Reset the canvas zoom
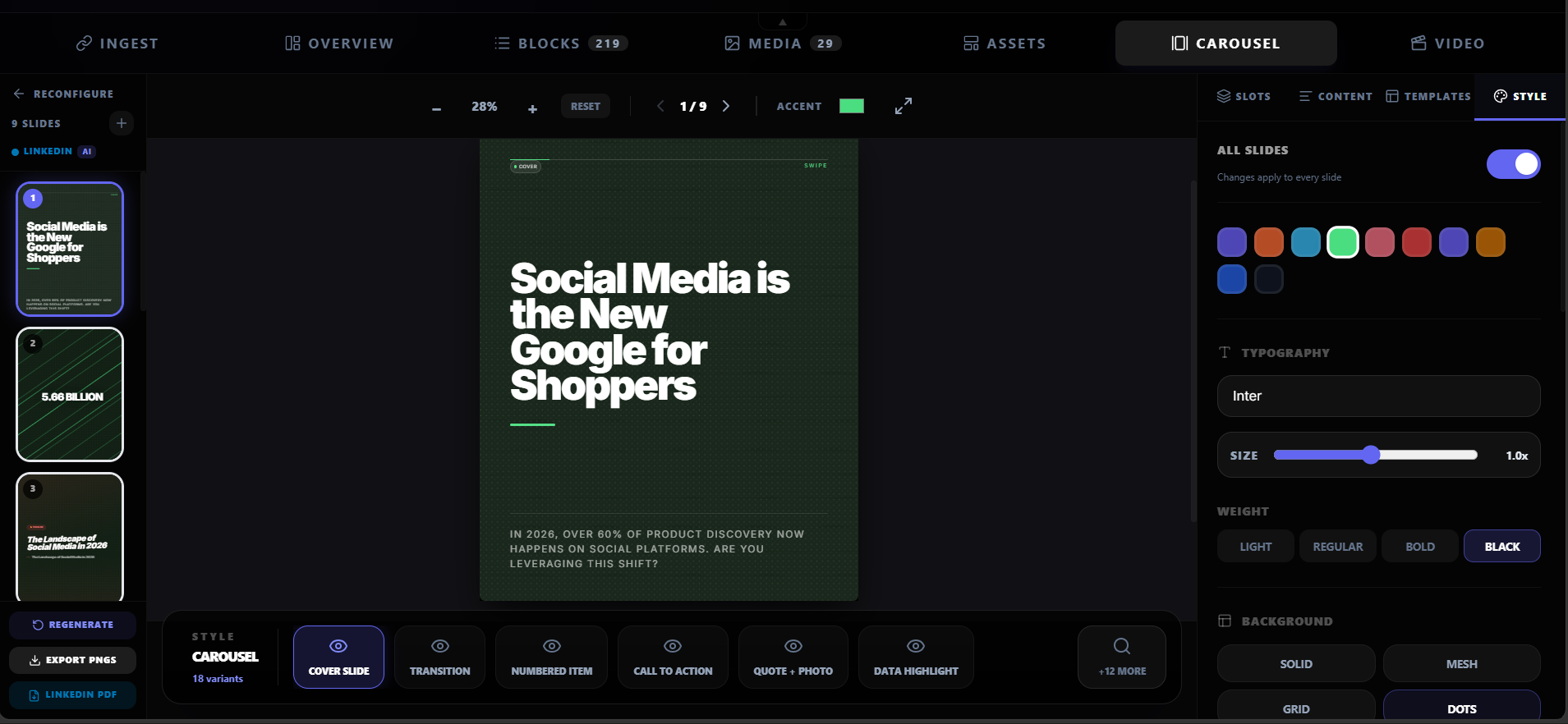 (586, 106)
